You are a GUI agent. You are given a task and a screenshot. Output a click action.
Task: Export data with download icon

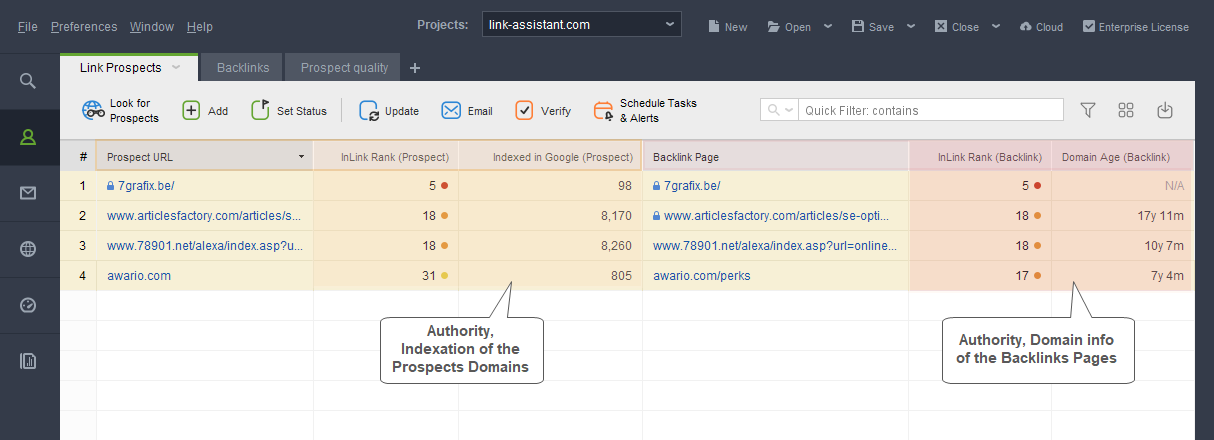(x=1164, y=110)
